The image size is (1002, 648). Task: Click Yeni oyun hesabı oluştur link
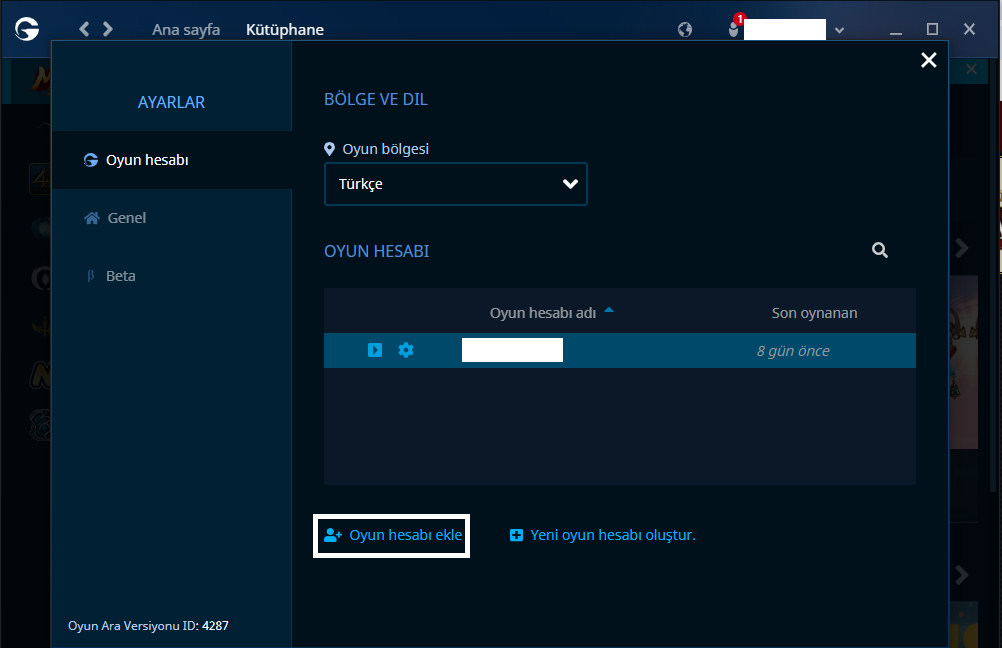(603, 535)
